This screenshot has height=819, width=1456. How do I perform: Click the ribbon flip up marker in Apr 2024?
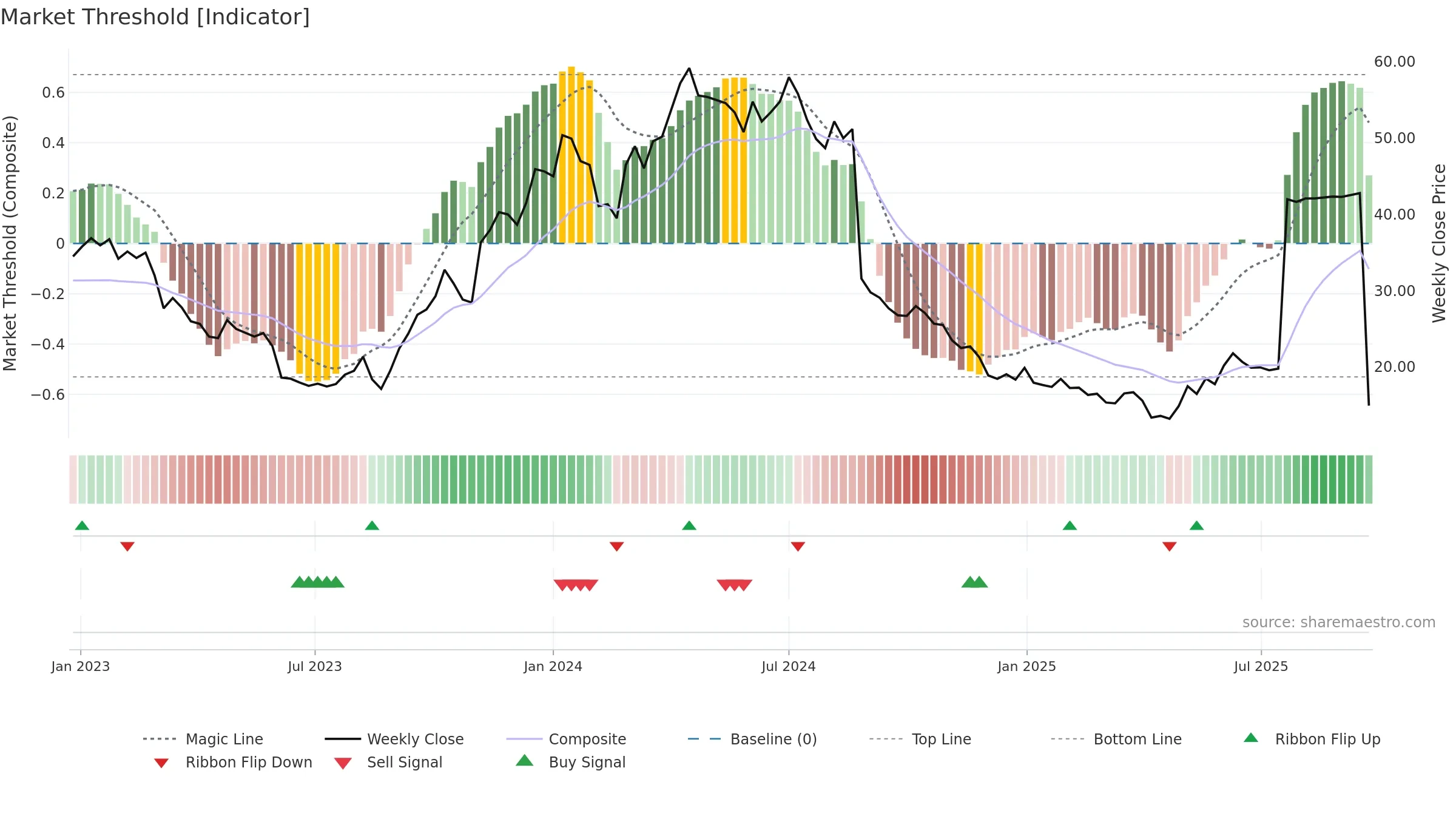click(x=689, y=525)
